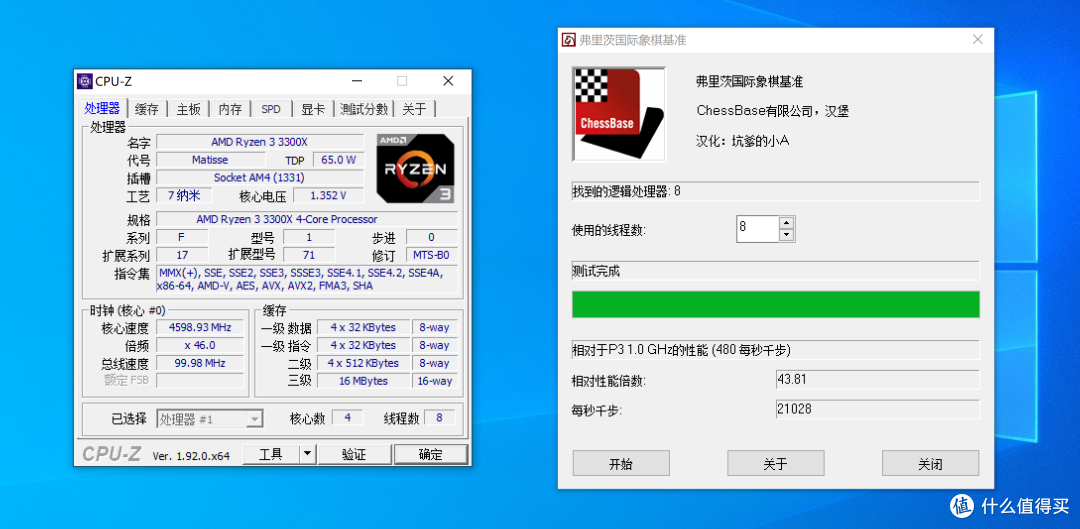Click the version text Ver. 1.92.0.x64
The image size is (1080, 529).
tap(191, 456)
